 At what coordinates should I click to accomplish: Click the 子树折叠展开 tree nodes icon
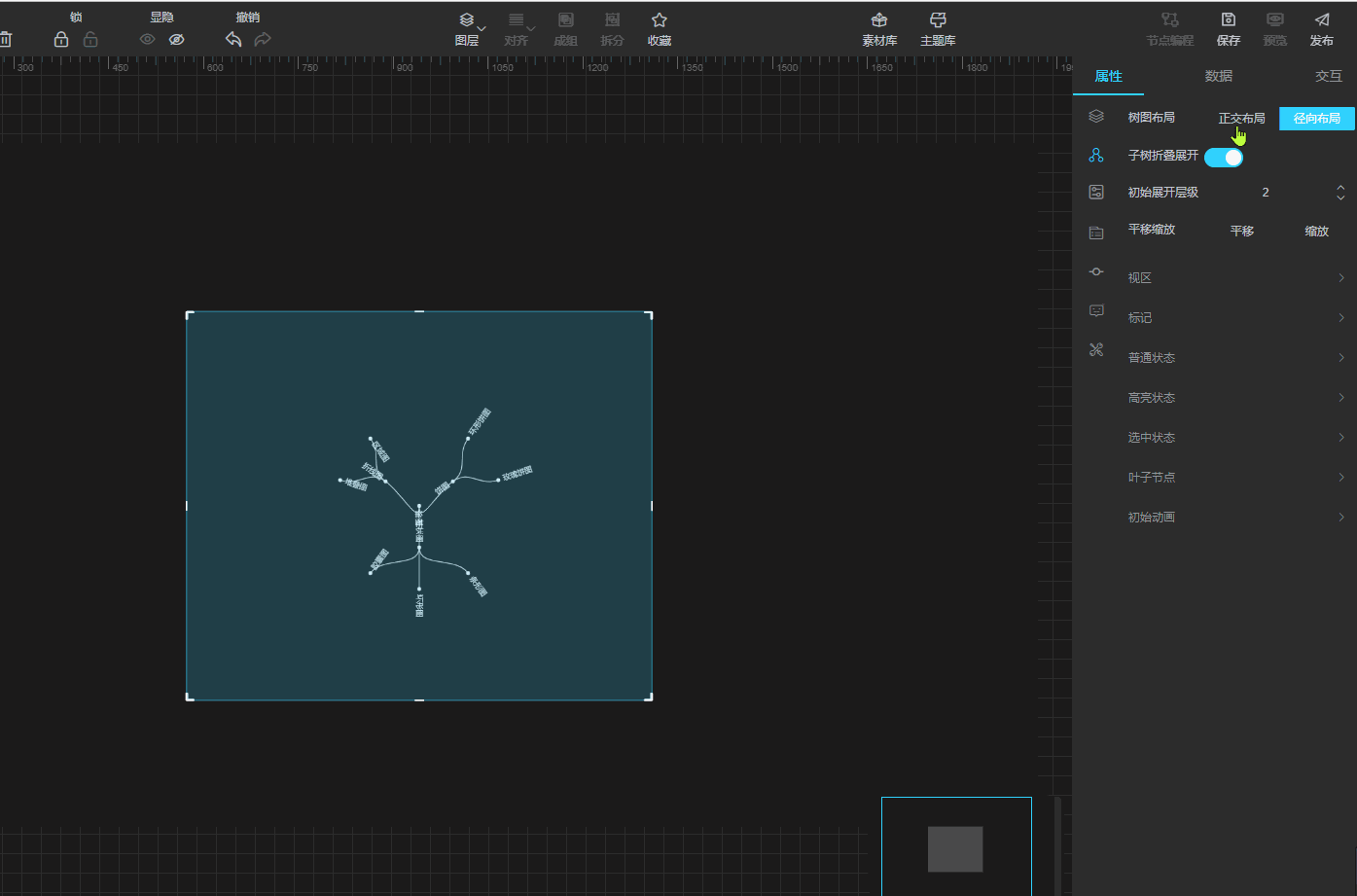(x=1096, y=156)
